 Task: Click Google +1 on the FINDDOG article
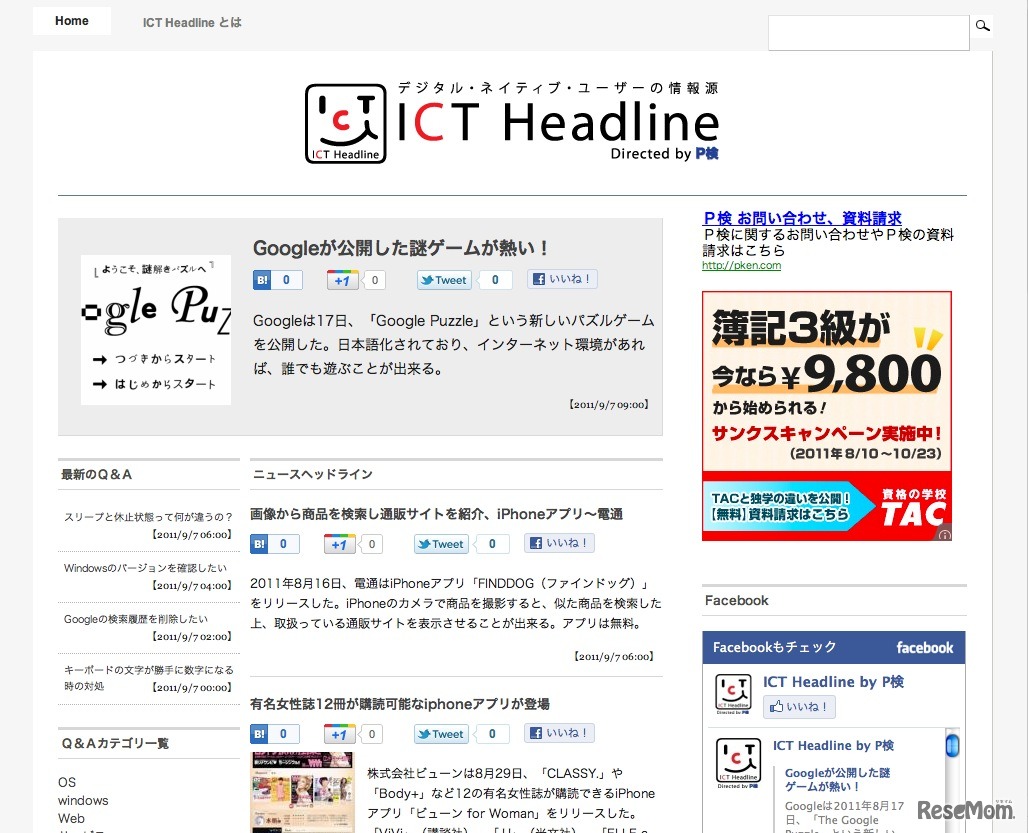click(x=340, y=544)
